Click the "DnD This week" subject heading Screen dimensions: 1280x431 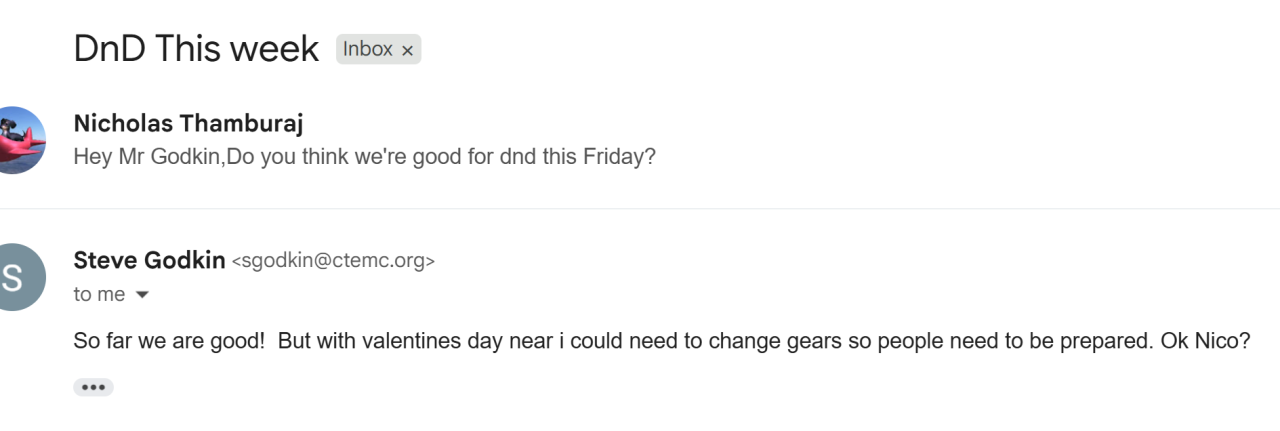click(x=196, y=49)
